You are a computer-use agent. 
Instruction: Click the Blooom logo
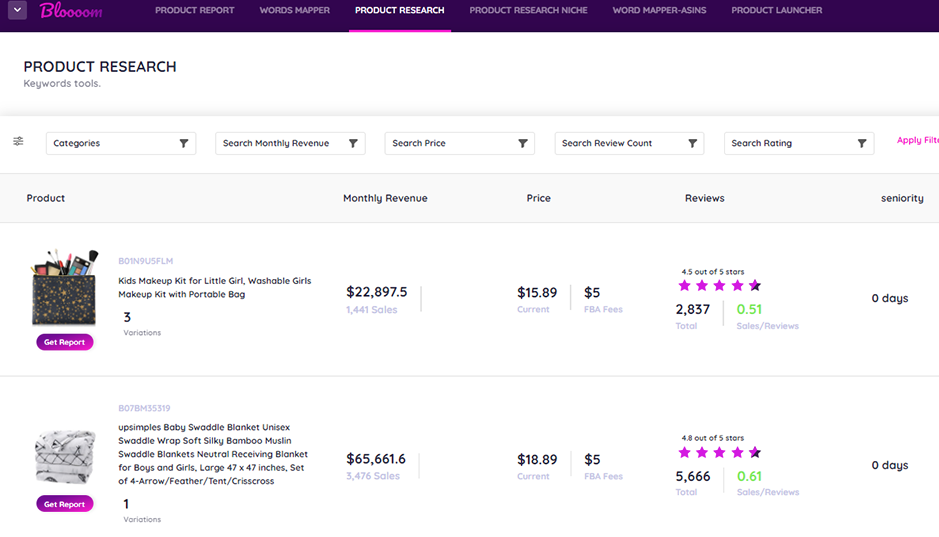click(x=71, y=11)
